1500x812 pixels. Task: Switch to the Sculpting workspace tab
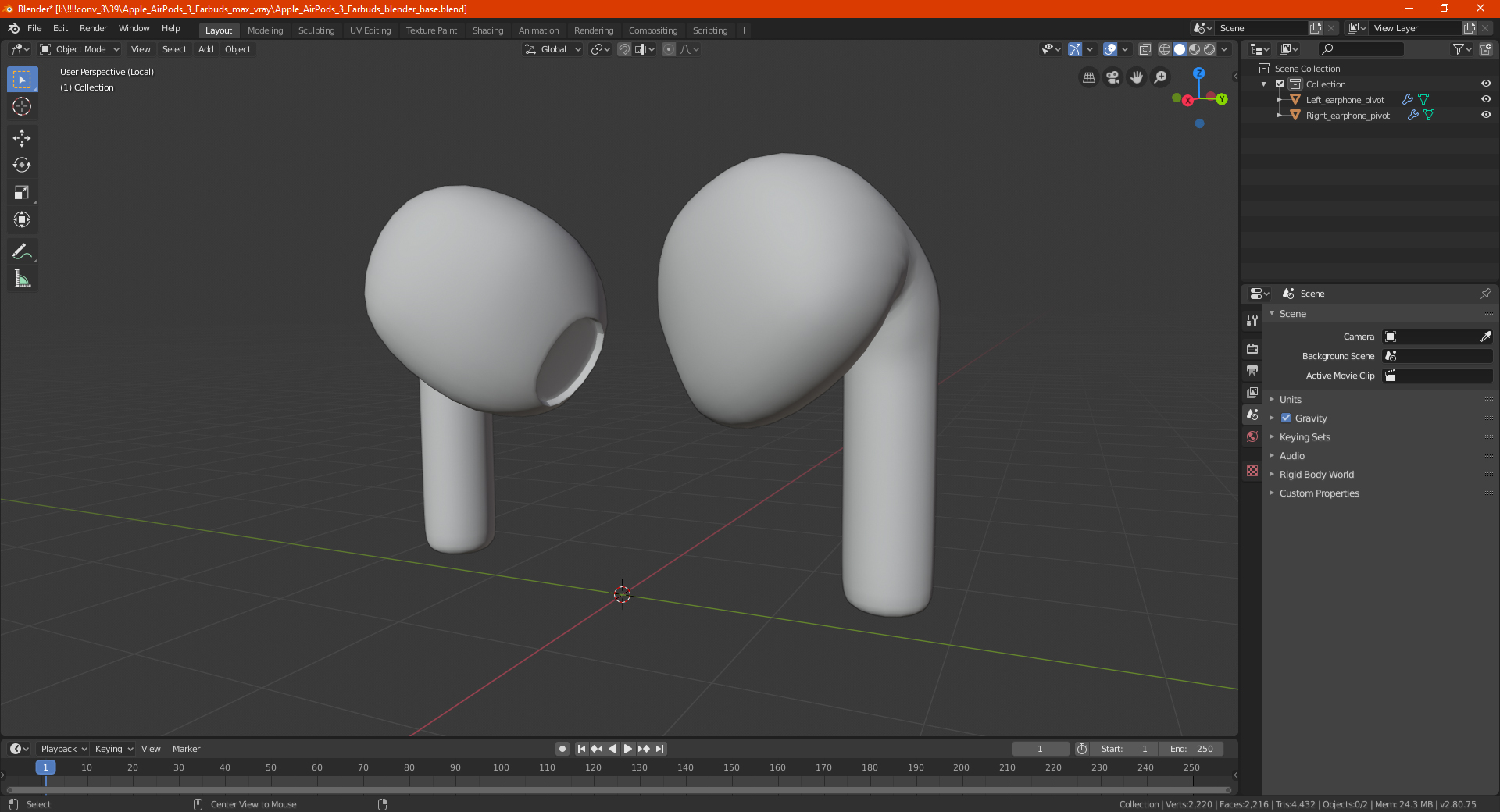[x=316, y=30]
